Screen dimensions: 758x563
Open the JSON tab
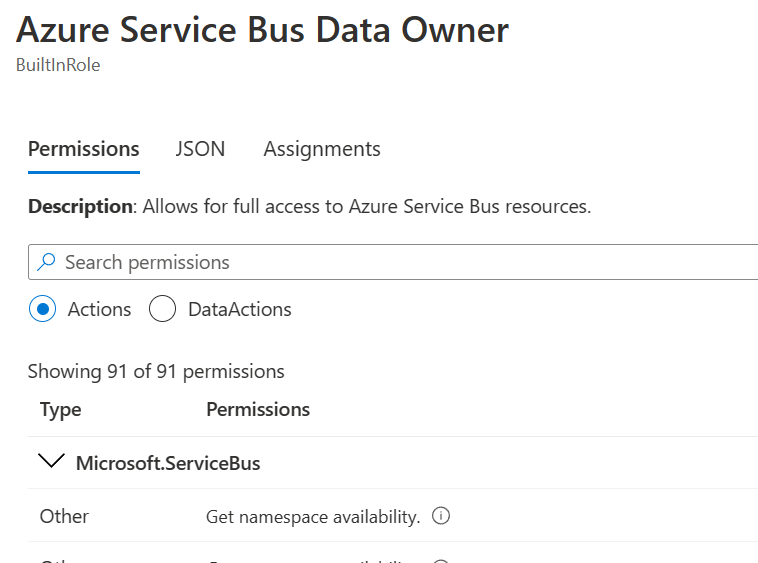pyautogui.click(x=200, y=149)
